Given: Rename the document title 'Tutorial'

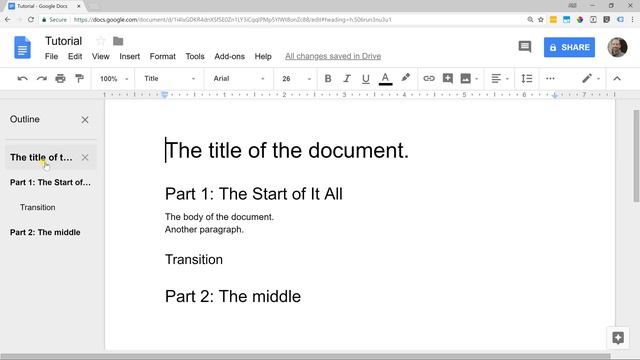Looking at the screenshot, I should click(63, 41).
